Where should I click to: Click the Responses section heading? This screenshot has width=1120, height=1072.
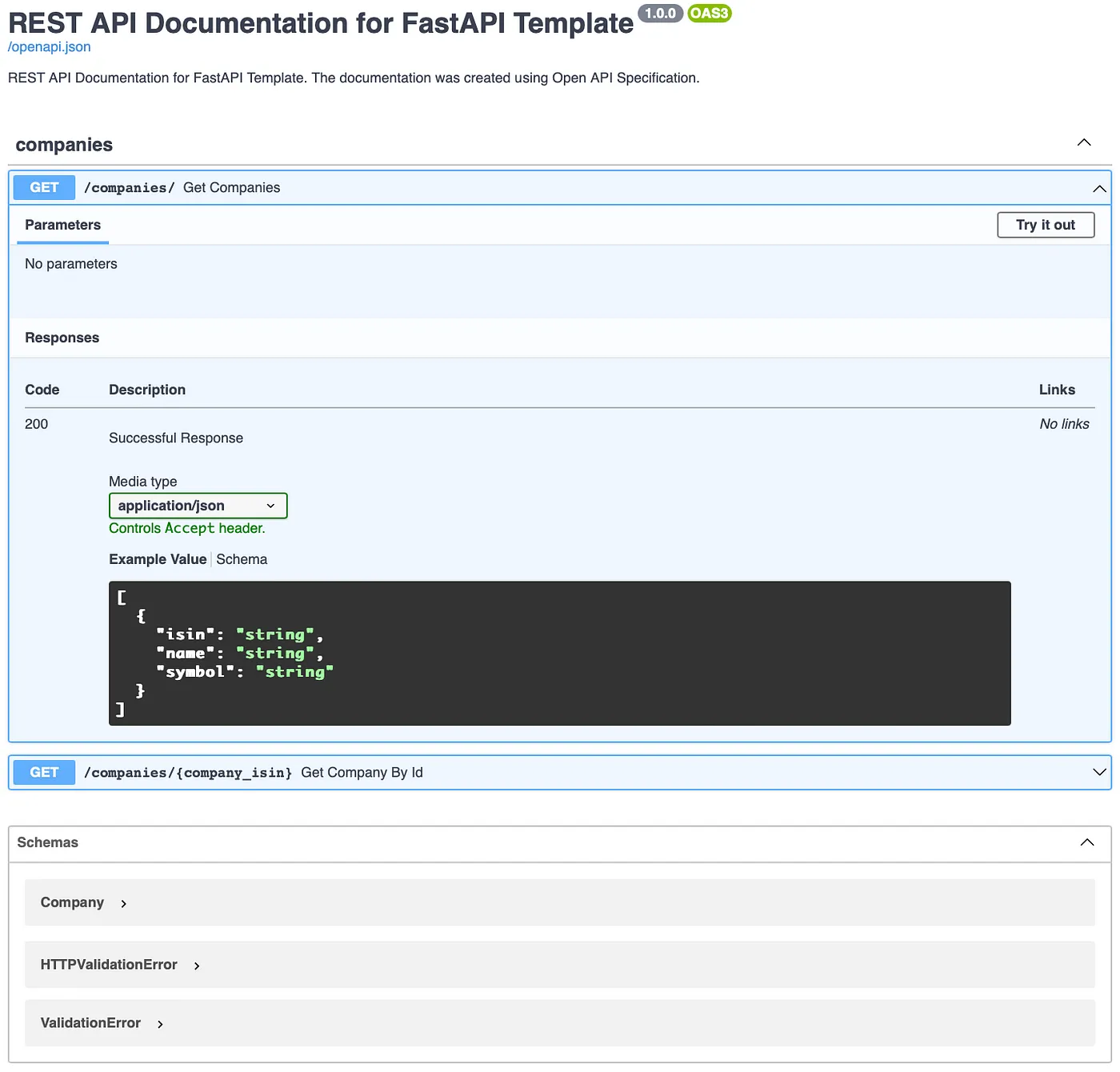click(62, 338)
